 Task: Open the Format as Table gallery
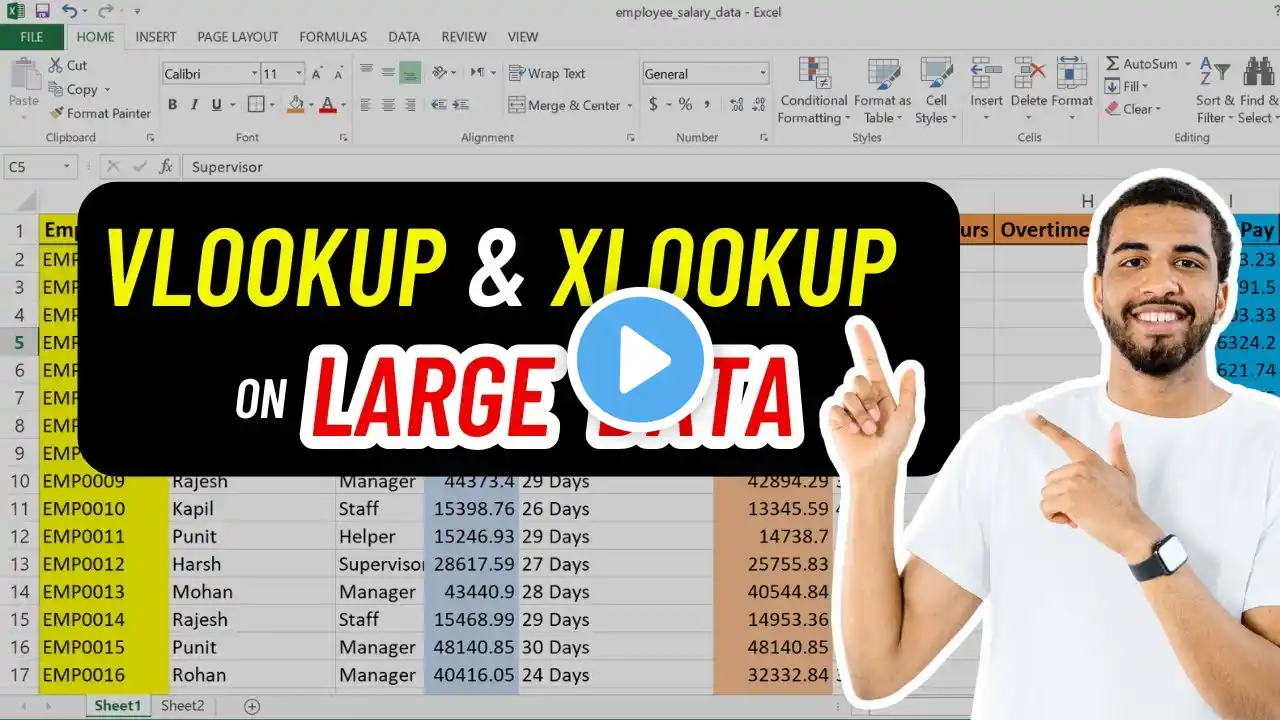point(882,91)
